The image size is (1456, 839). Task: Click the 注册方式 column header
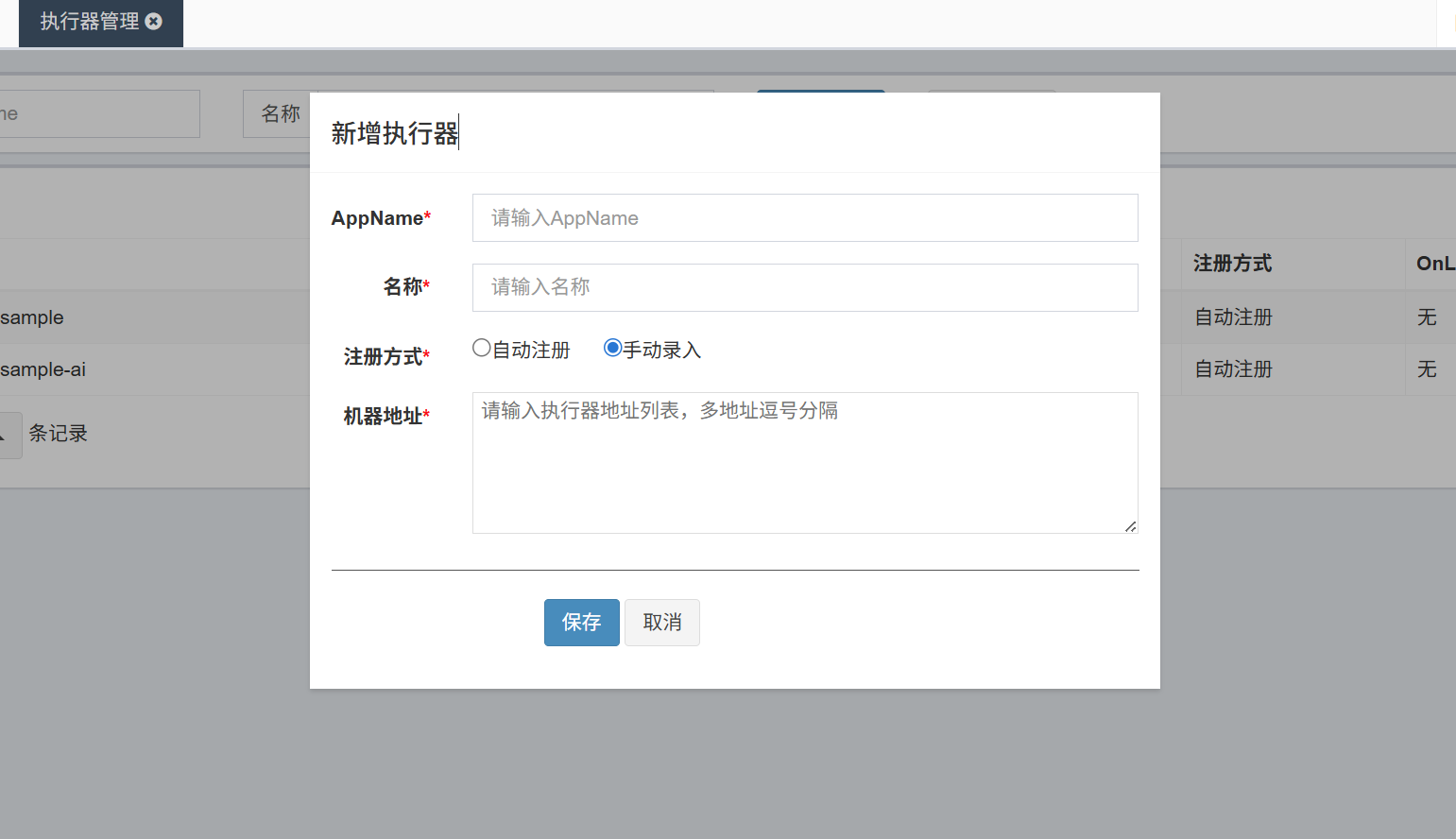click(x=1232, y=264)
